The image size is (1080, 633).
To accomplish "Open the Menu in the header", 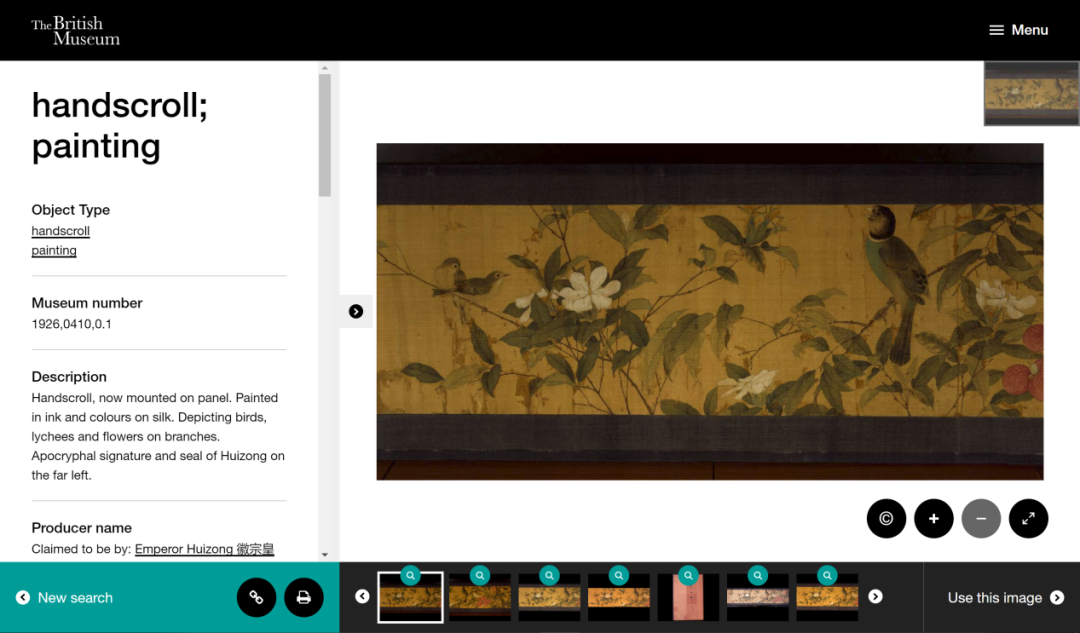I will [x=1018, y=30].
